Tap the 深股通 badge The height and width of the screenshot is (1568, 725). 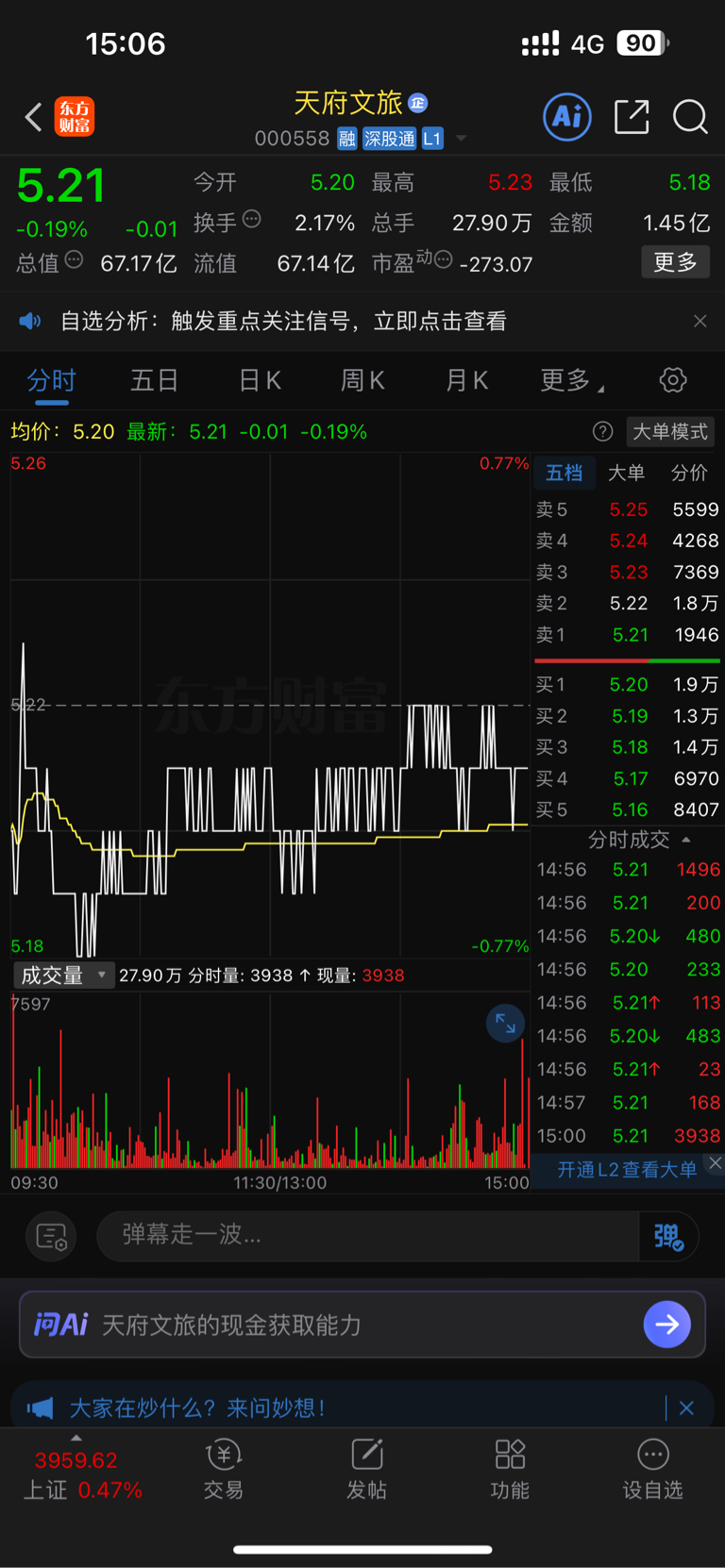[390, 139]
